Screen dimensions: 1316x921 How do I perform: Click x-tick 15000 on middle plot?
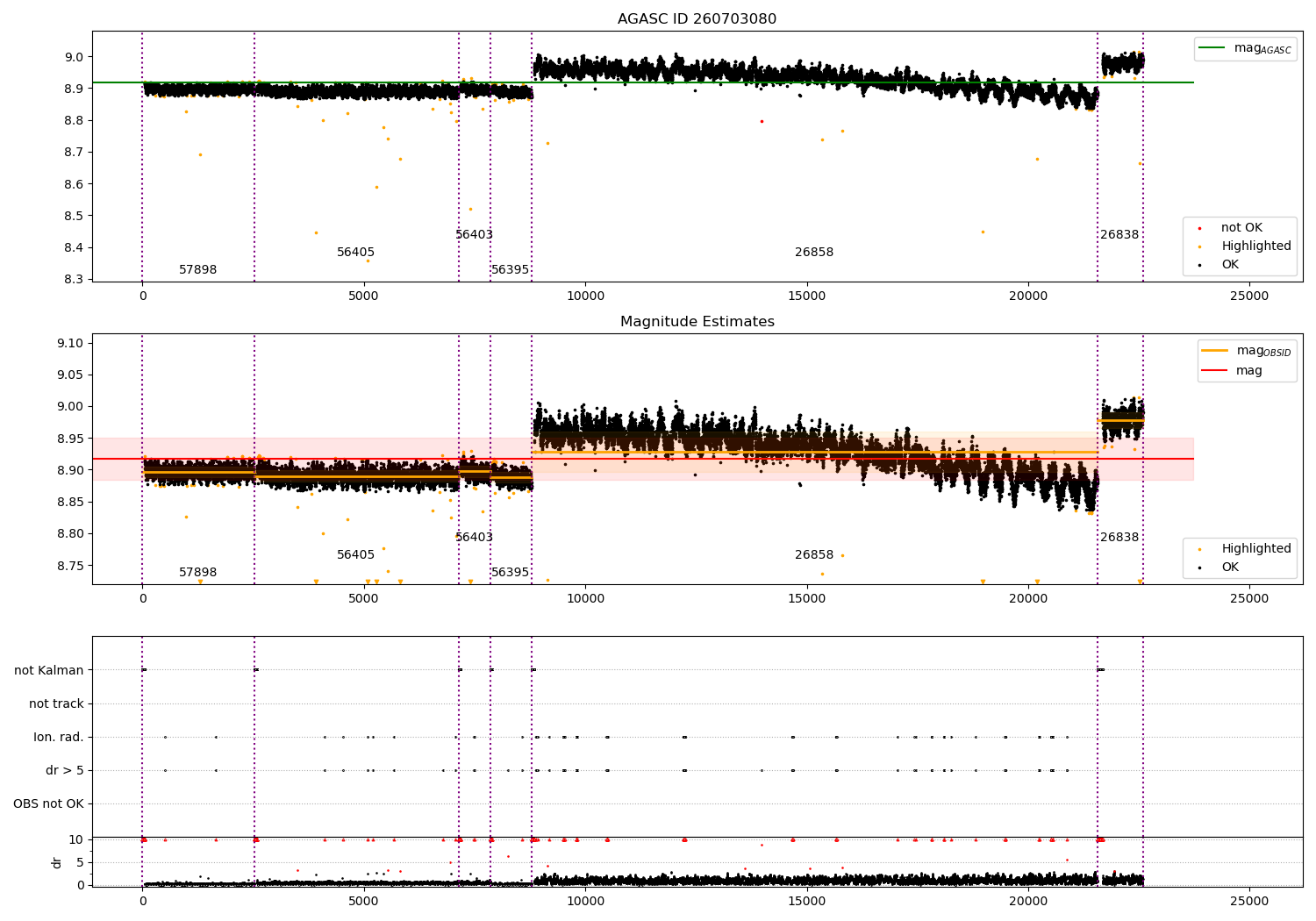(x=806, y=599)
